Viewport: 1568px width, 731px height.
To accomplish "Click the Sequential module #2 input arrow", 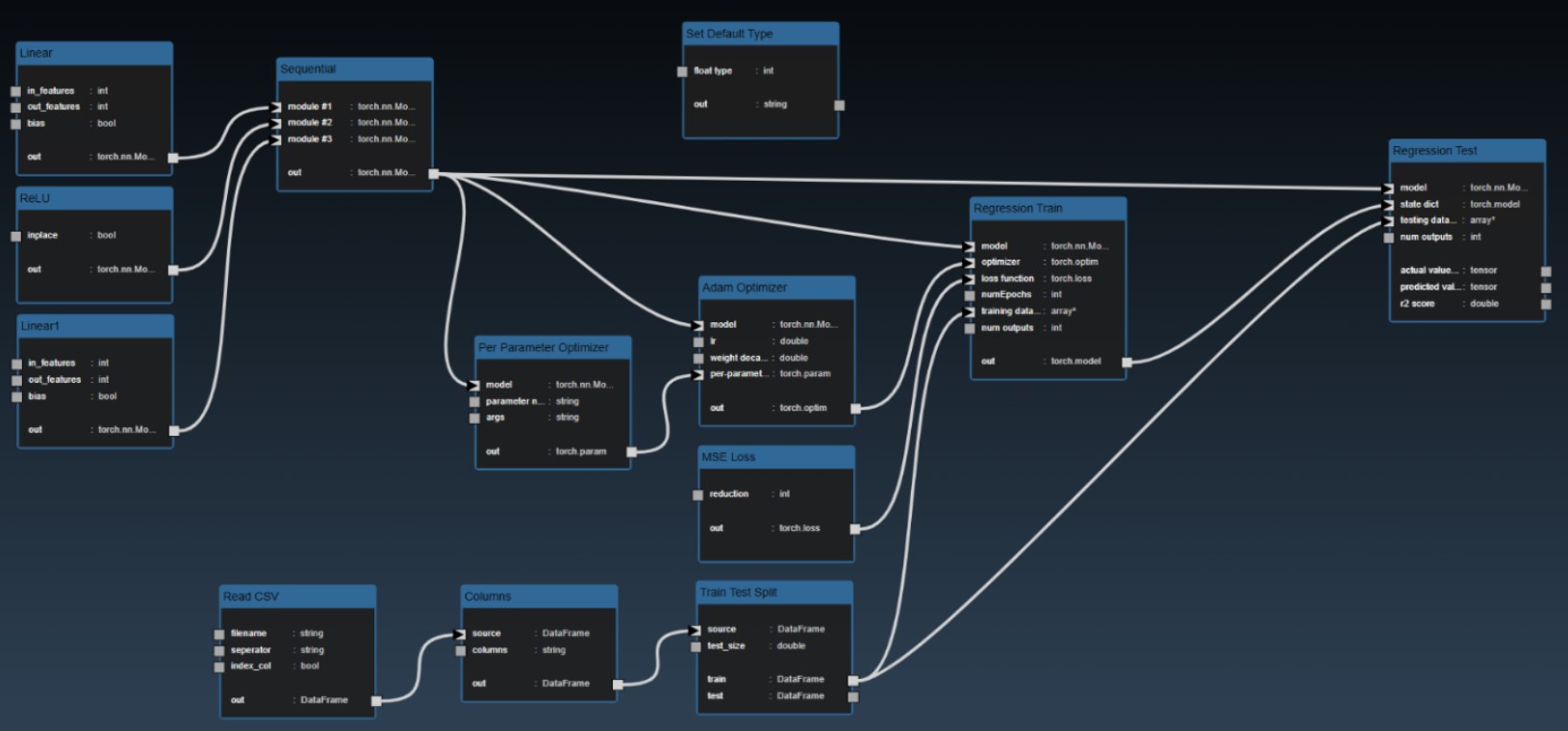I will [277, 123].
